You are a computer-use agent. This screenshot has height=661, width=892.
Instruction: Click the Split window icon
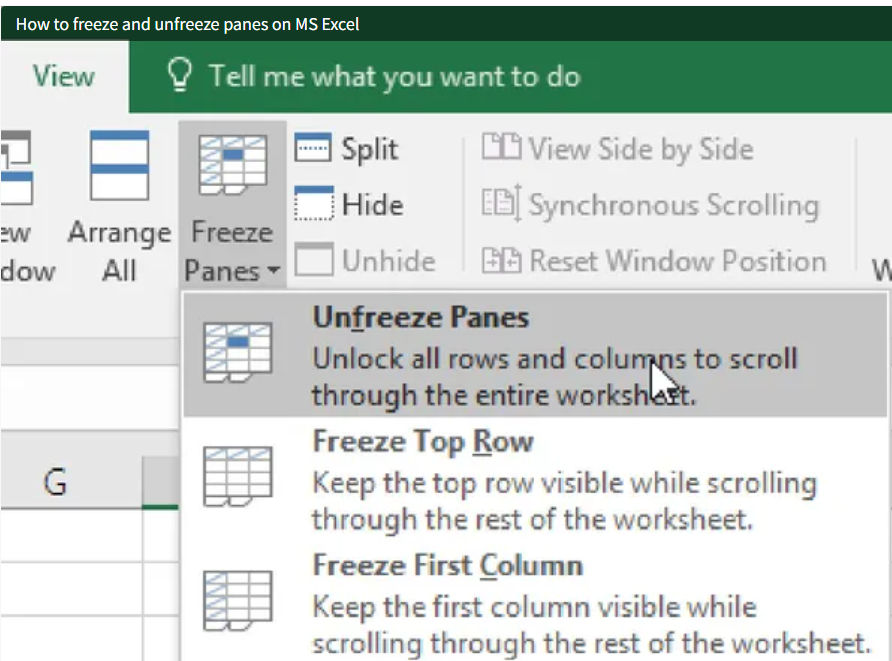coord(313,149)
